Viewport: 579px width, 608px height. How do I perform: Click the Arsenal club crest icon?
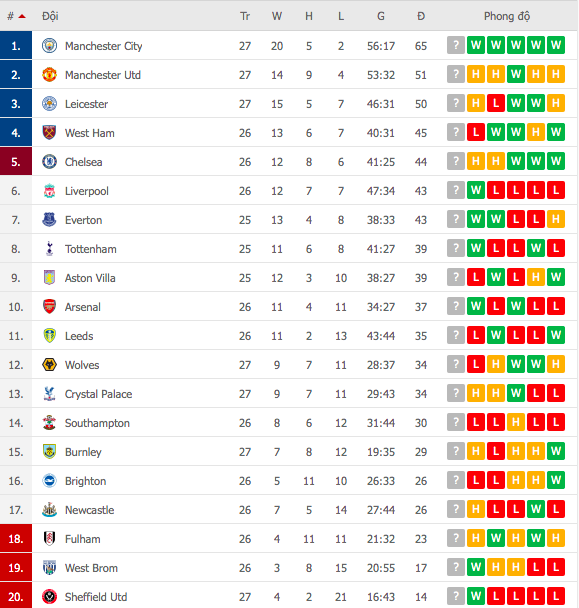49,307
